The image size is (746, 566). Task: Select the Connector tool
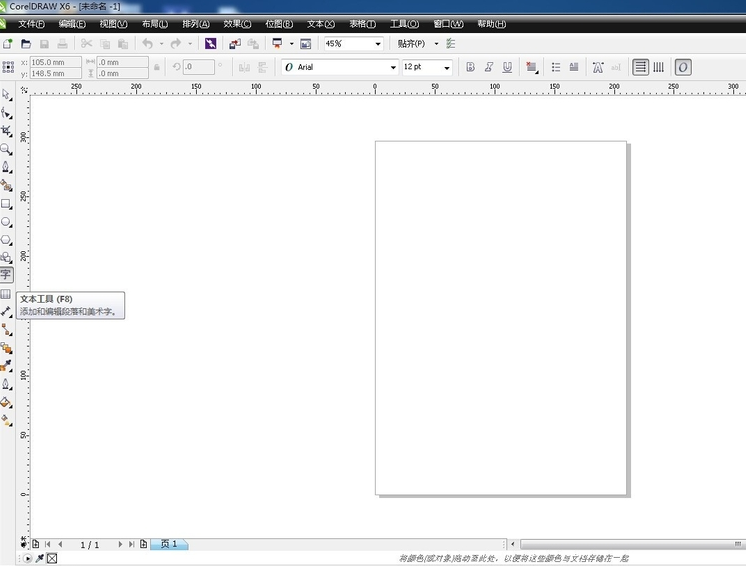(7, 330)
